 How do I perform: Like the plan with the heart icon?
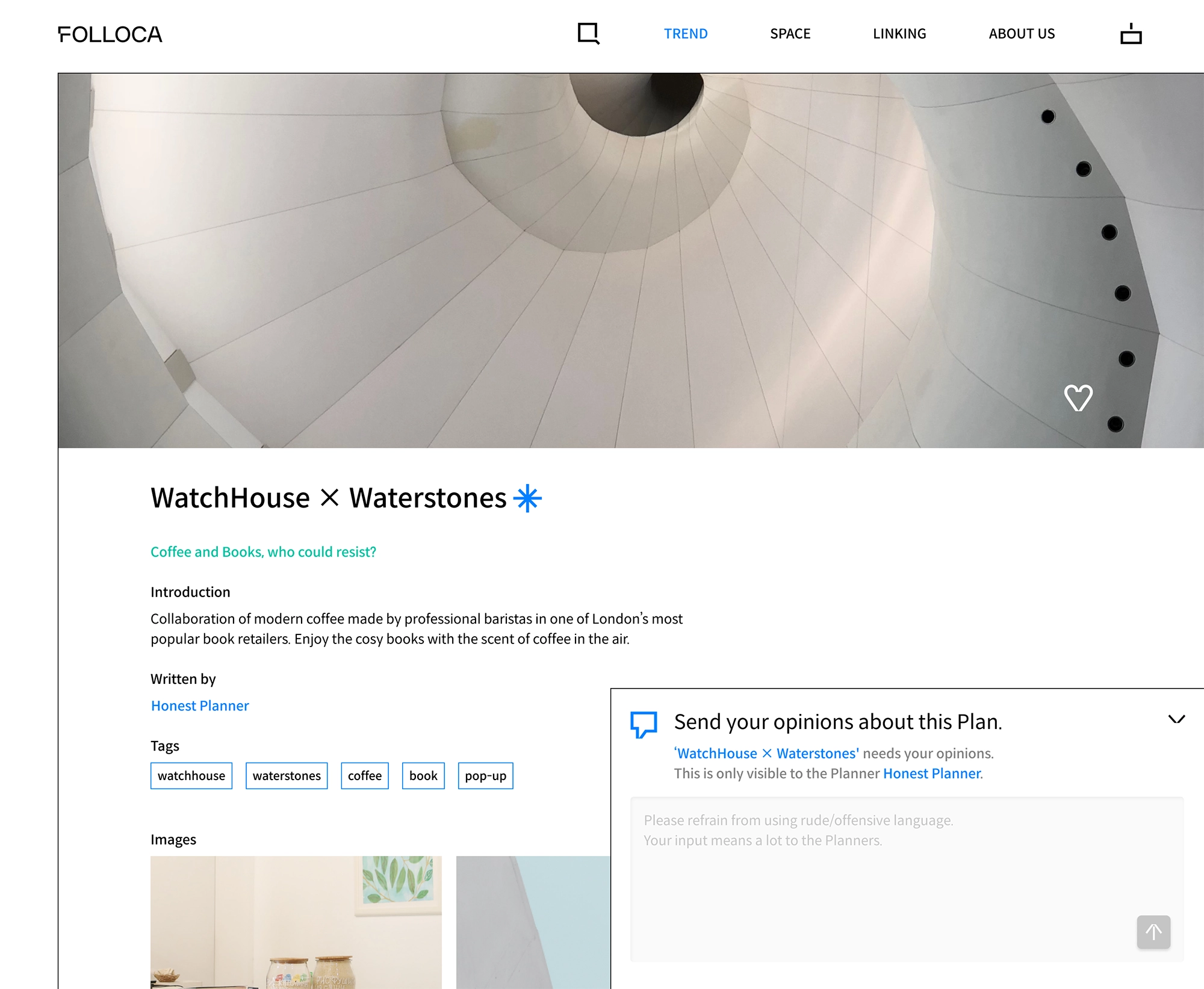point(1078,398)
